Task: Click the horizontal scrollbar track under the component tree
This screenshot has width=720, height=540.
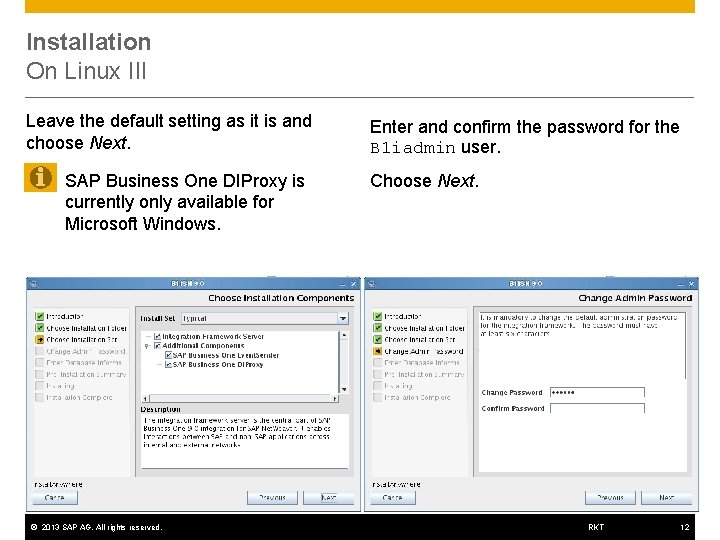Action: click(240, 399)
